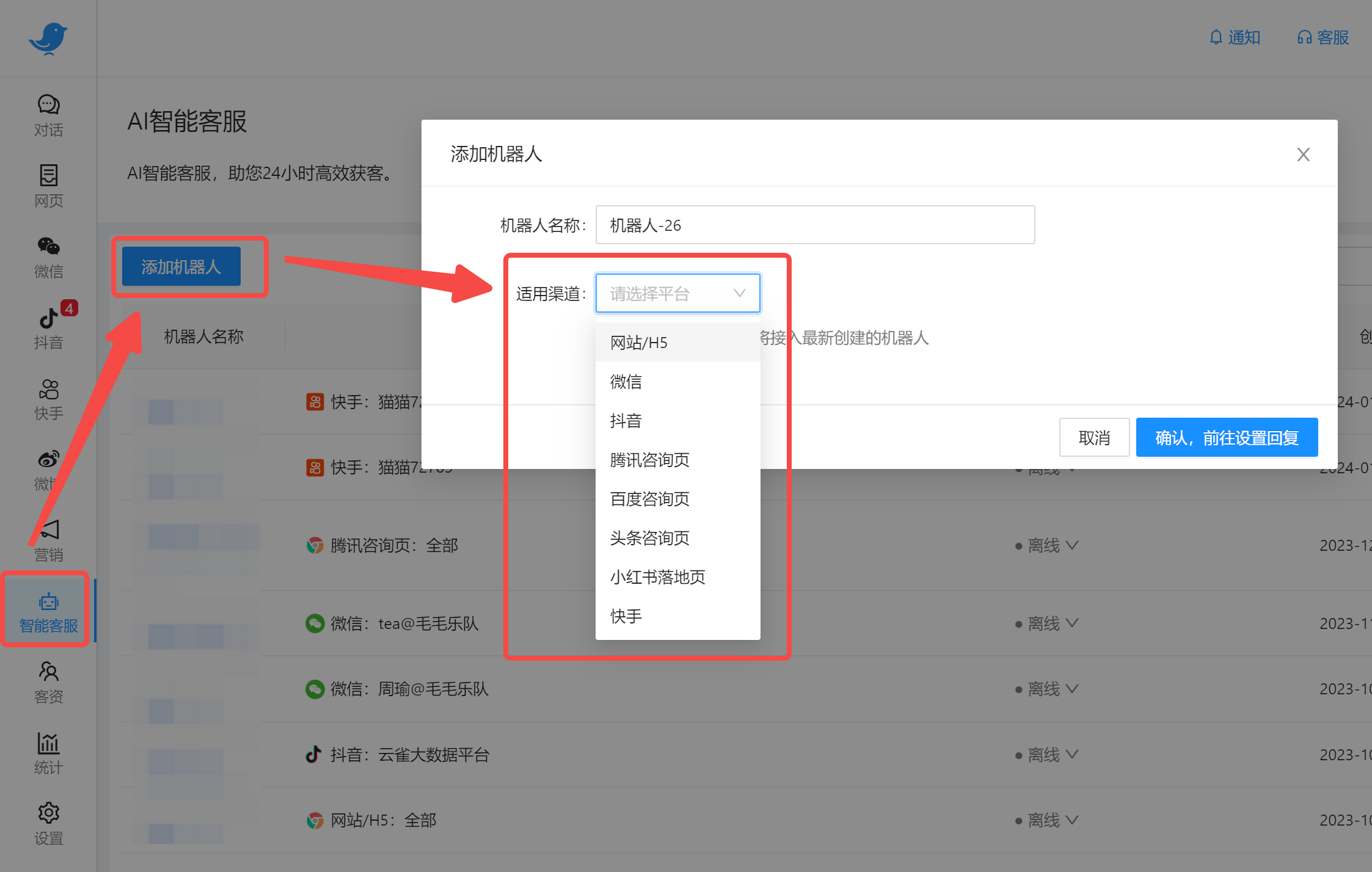Click the 机器人名称 name input field
The height and width of the screenshot is (872, 1372).
pyautogui.click(x=815, y=225)
